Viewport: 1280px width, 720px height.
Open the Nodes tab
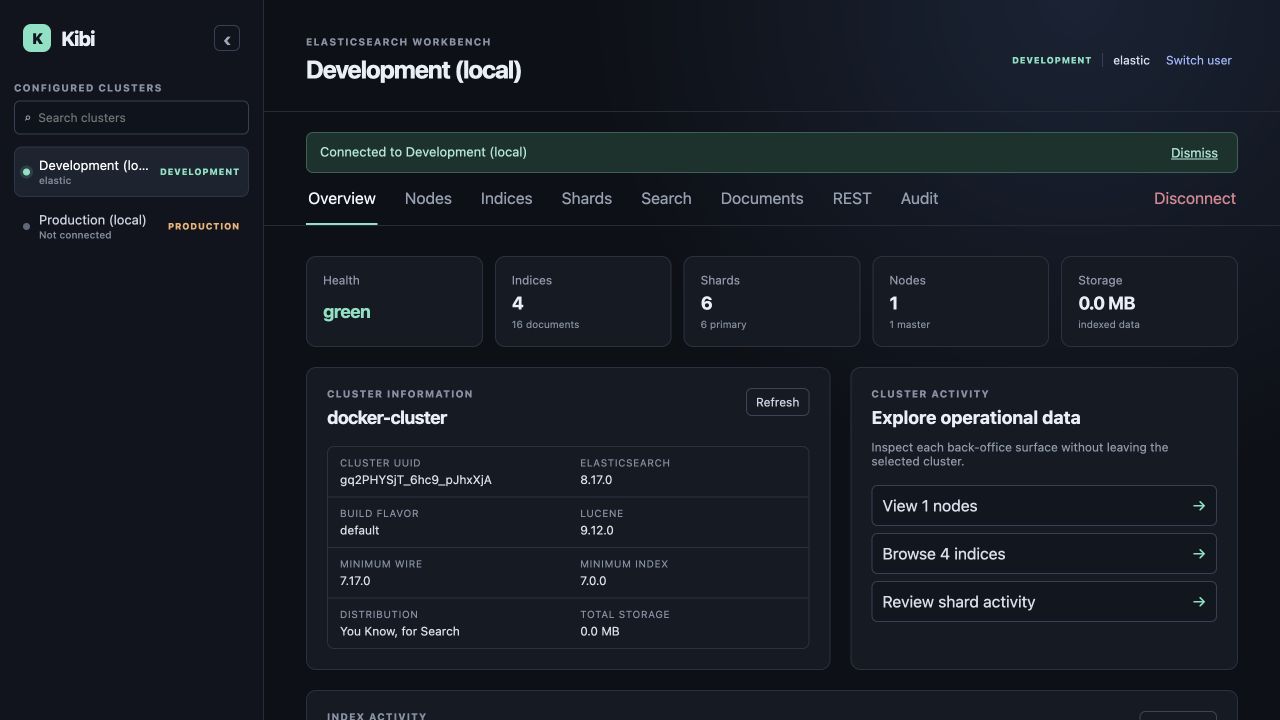tap(428, 199)
